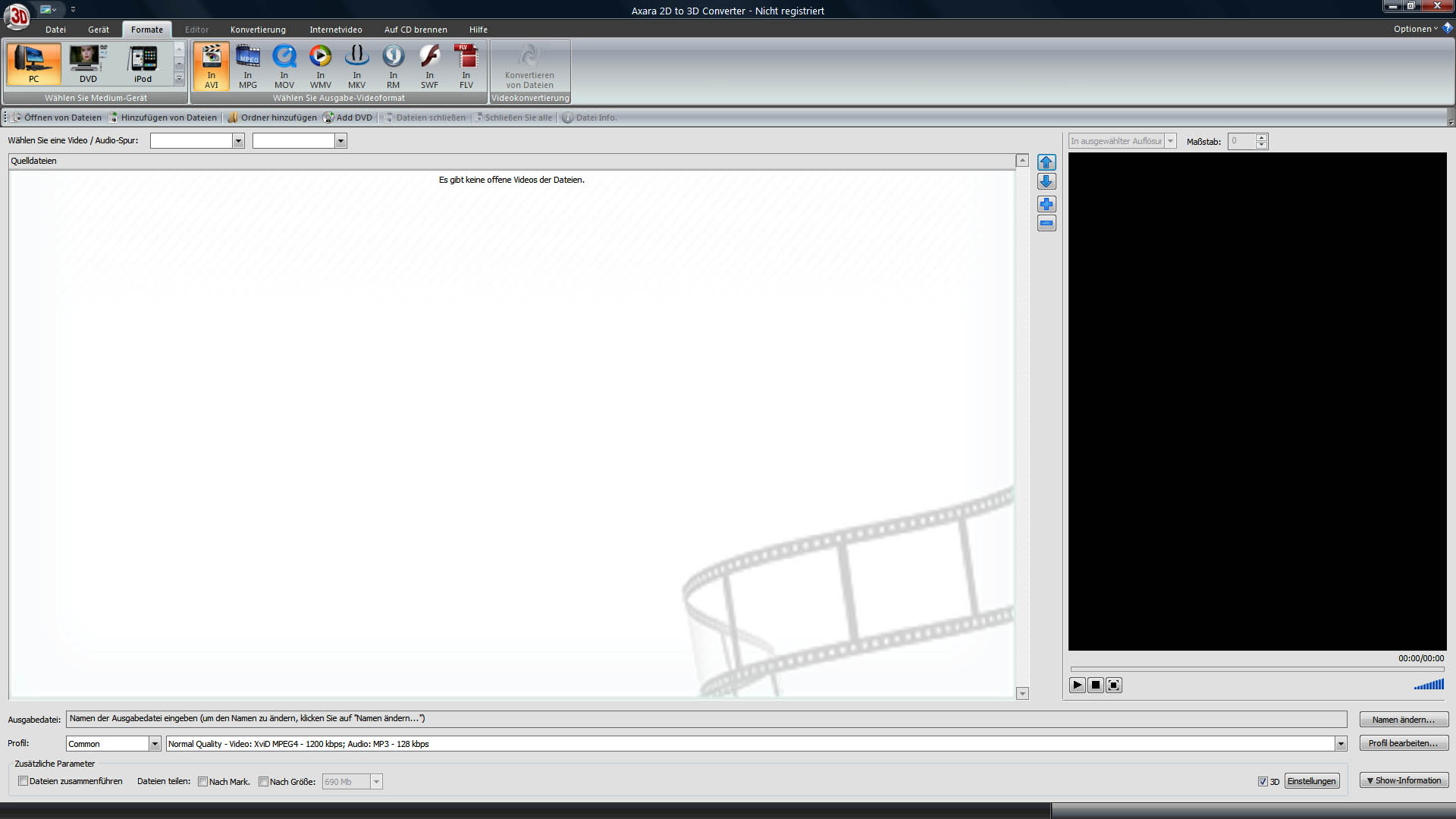Open the audio track dropdown

340,141
